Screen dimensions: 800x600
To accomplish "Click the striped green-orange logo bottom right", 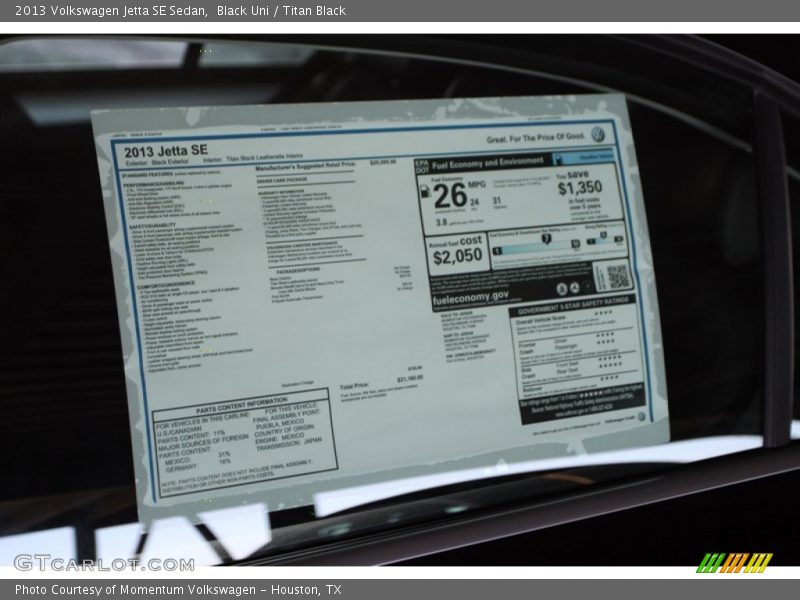I will click(734, 562).
